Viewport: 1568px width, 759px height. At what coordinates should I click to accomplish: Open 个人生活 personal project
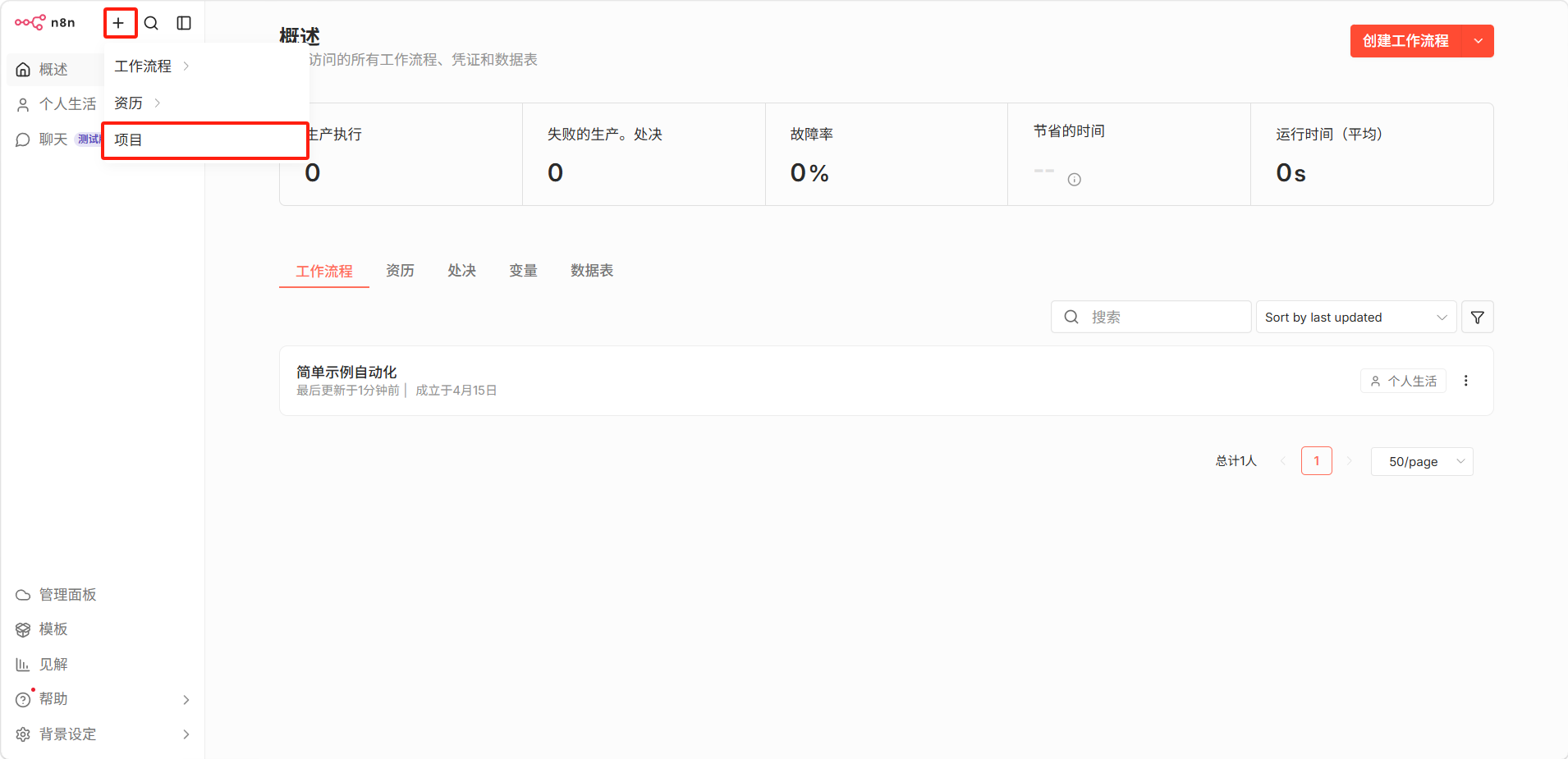(56, 104)
